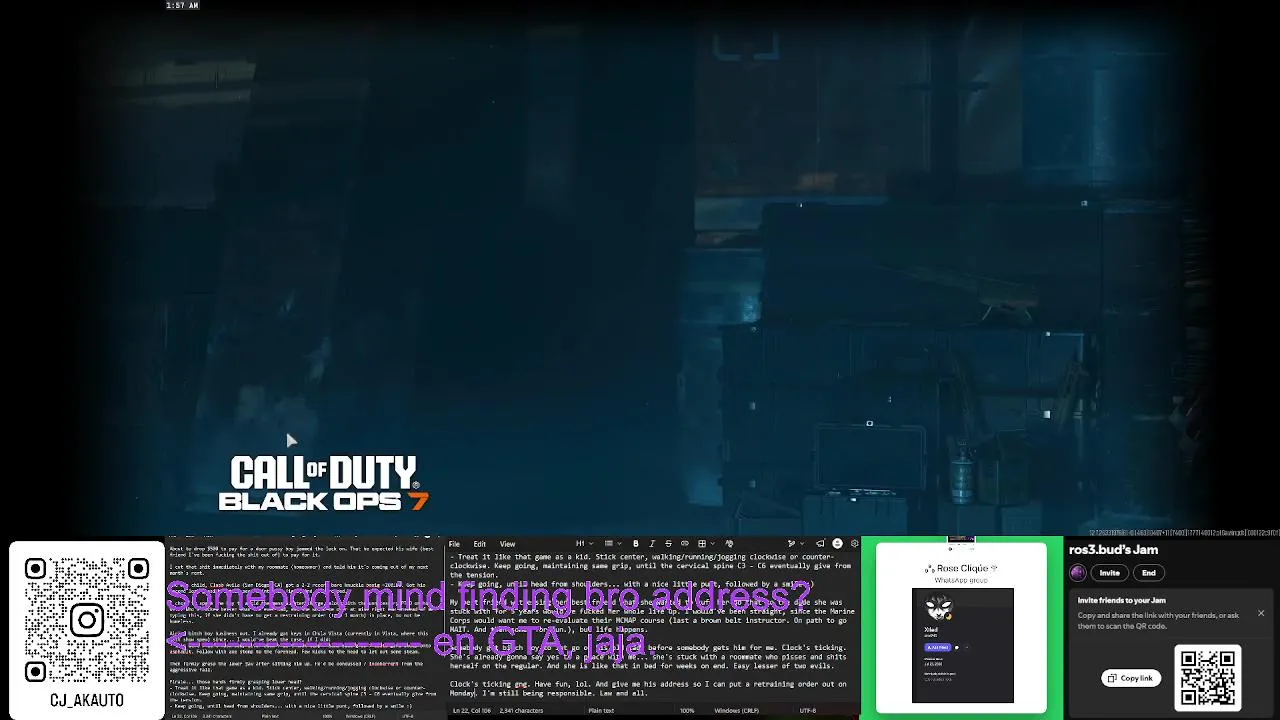Open the Copilot rewrite dropdown in Notepad
Image resolution: width=1280 pixels, height=720 pixels.
[x=796, y=544]
